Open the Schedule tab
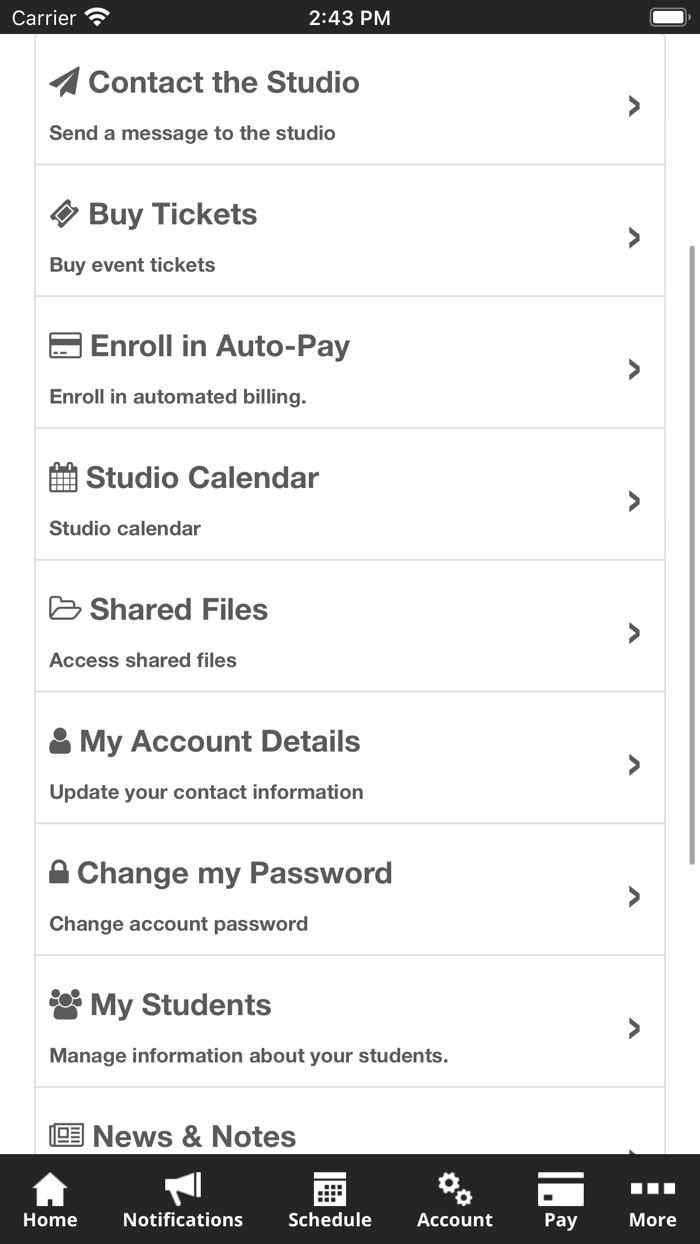The width and height of the screenshot is (700, 1244). pos(330,1200)
